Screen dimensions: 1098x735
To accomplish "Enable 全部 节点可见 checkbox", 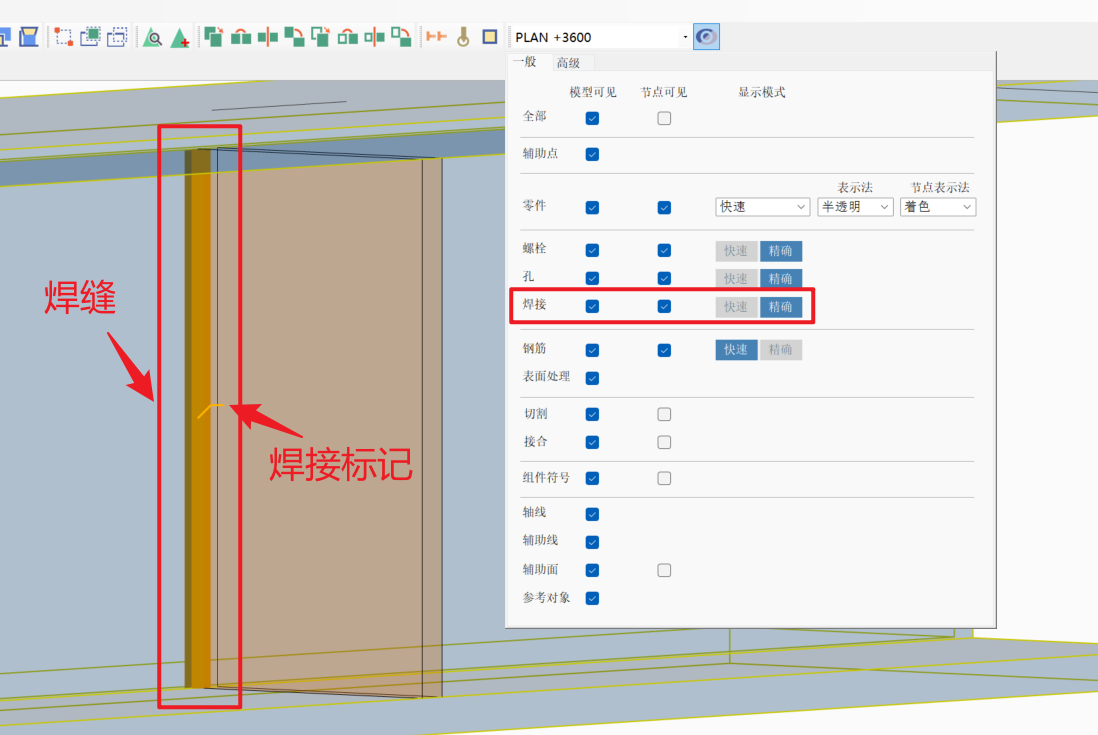I will (x=665, y=118).
